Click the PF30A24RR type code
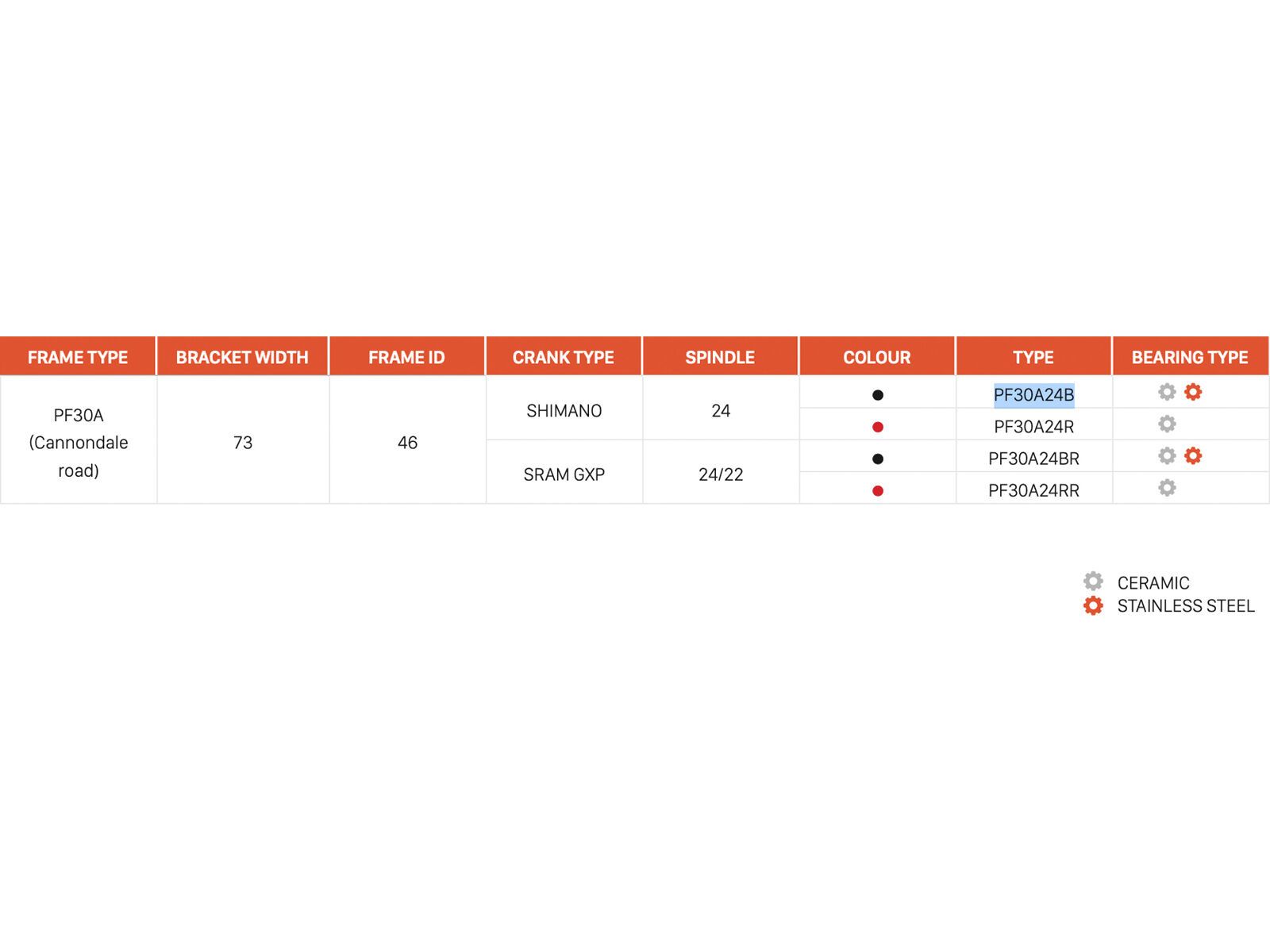The image size is (1270, 952). click(1033, 491)
